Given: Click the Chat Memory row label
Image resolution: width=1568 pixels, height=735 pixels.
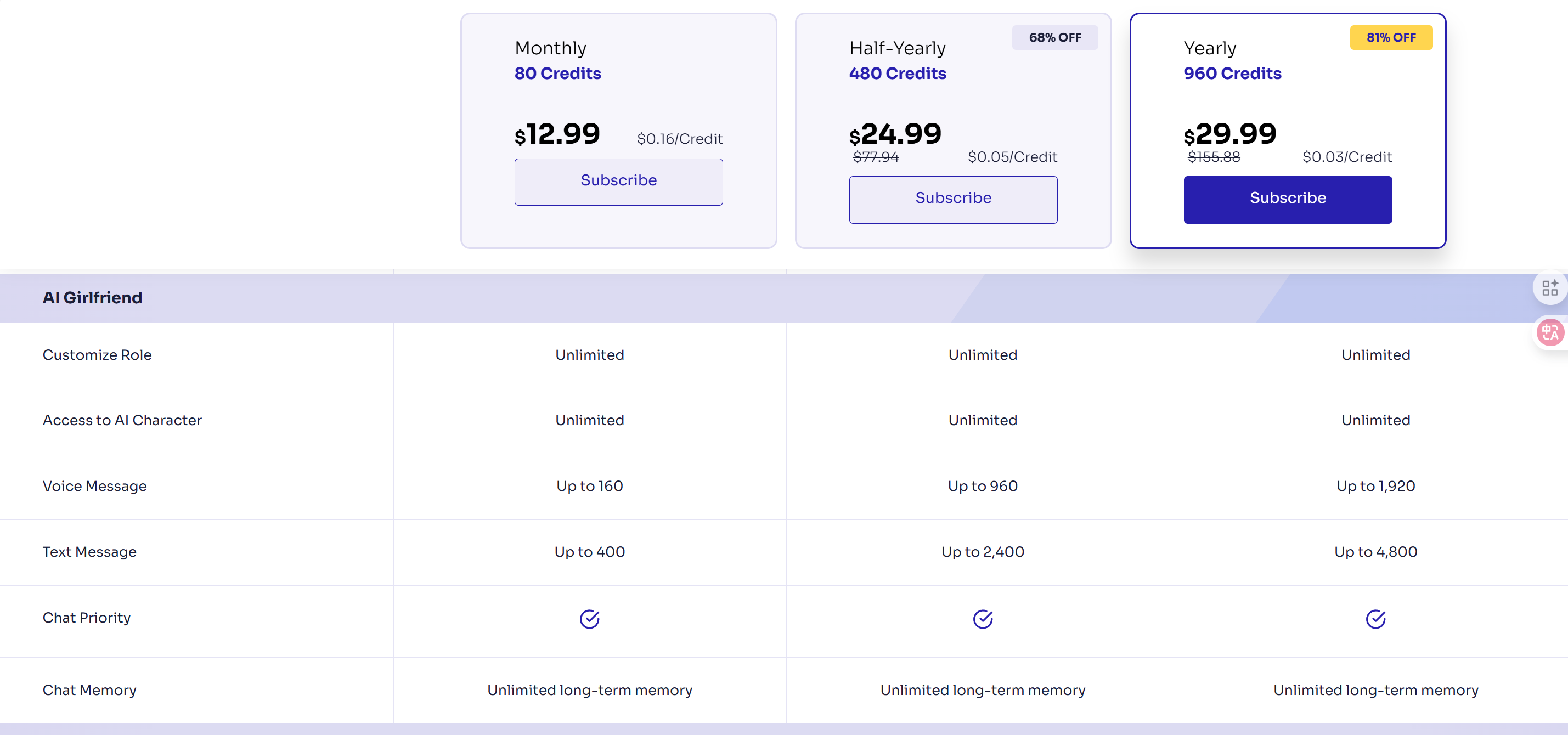Looking at the screenshot, I should click(x=89, y=690).
